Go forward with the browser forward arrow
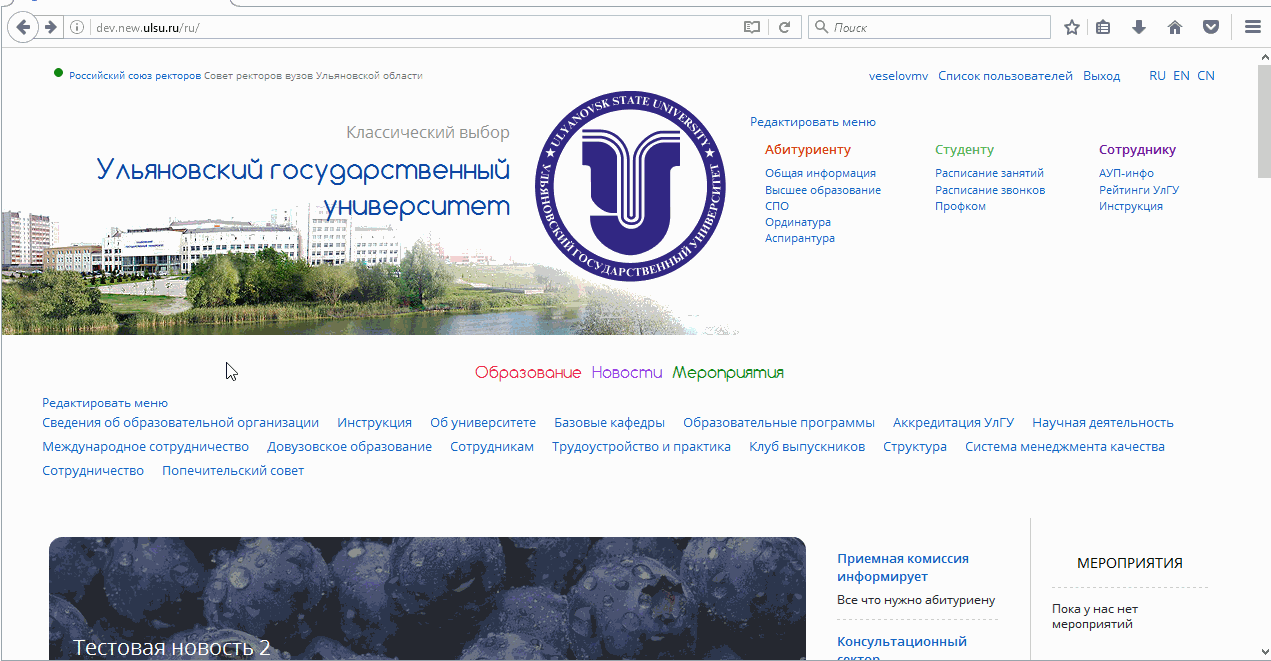The width and height of the screenshot is (1271, 661). (50, 27)
